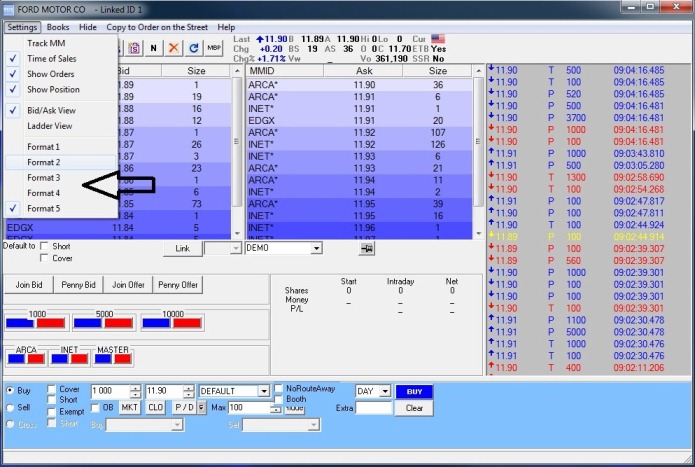This screenshot has width=695, height=467.
Task: Click Copy to Order on the Street
Action: (x=157, y=27)
